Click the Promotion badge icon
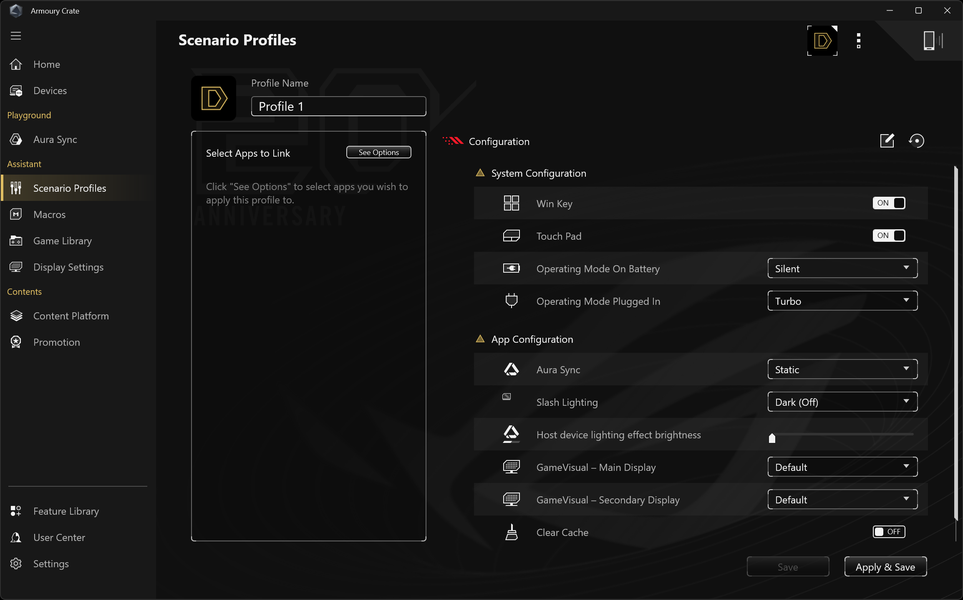The image size is (963, 600). pyautogui.click(x=16, y=342)
